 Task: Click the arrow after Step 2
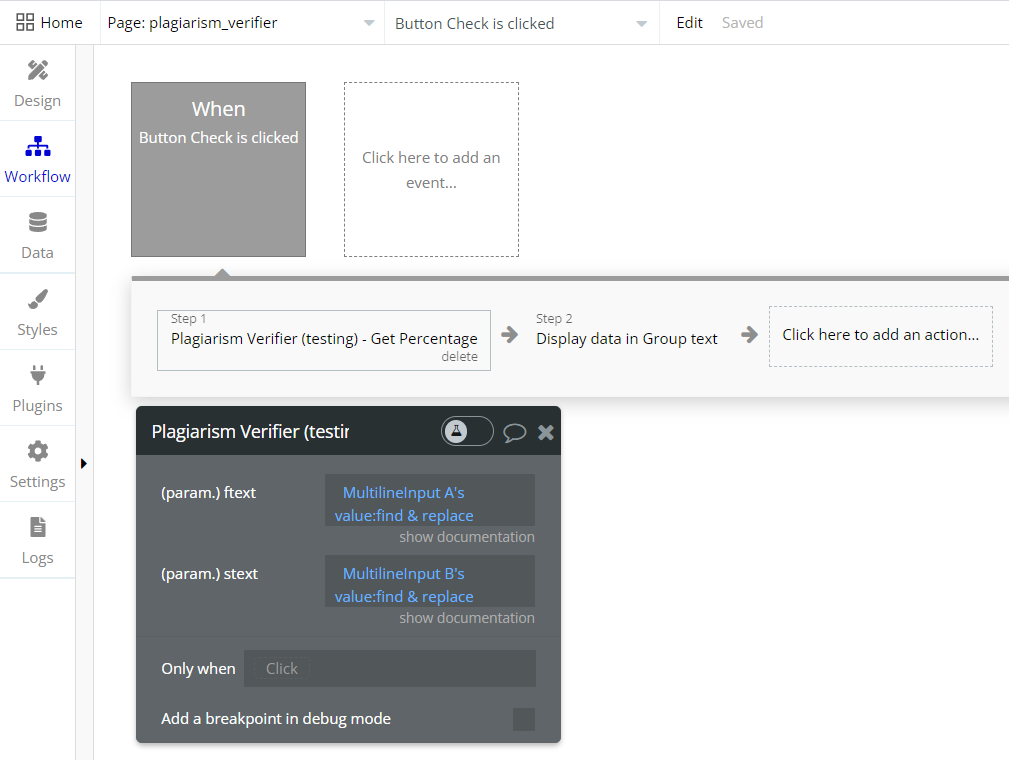pos(749,335)
